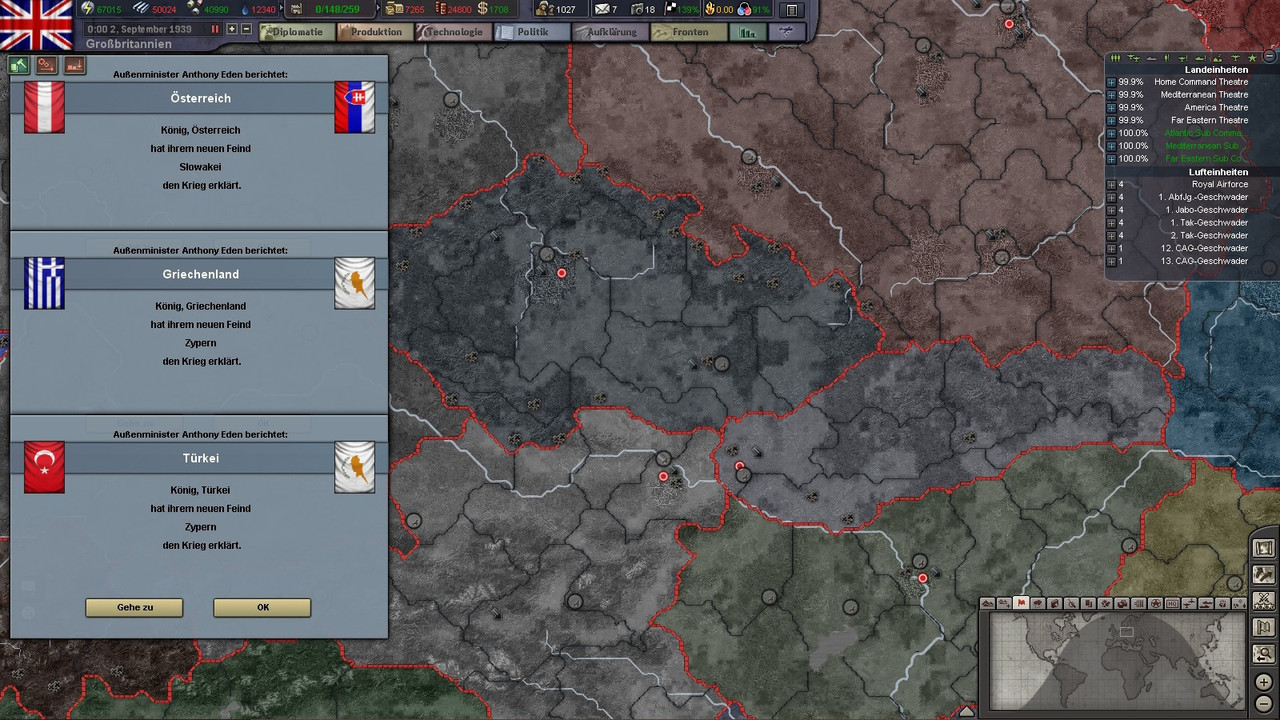Select the 2. Tak-Geschwader row
Image resolution: width=1280 pixels, height=720 pixels.
tap(1178, 236)
